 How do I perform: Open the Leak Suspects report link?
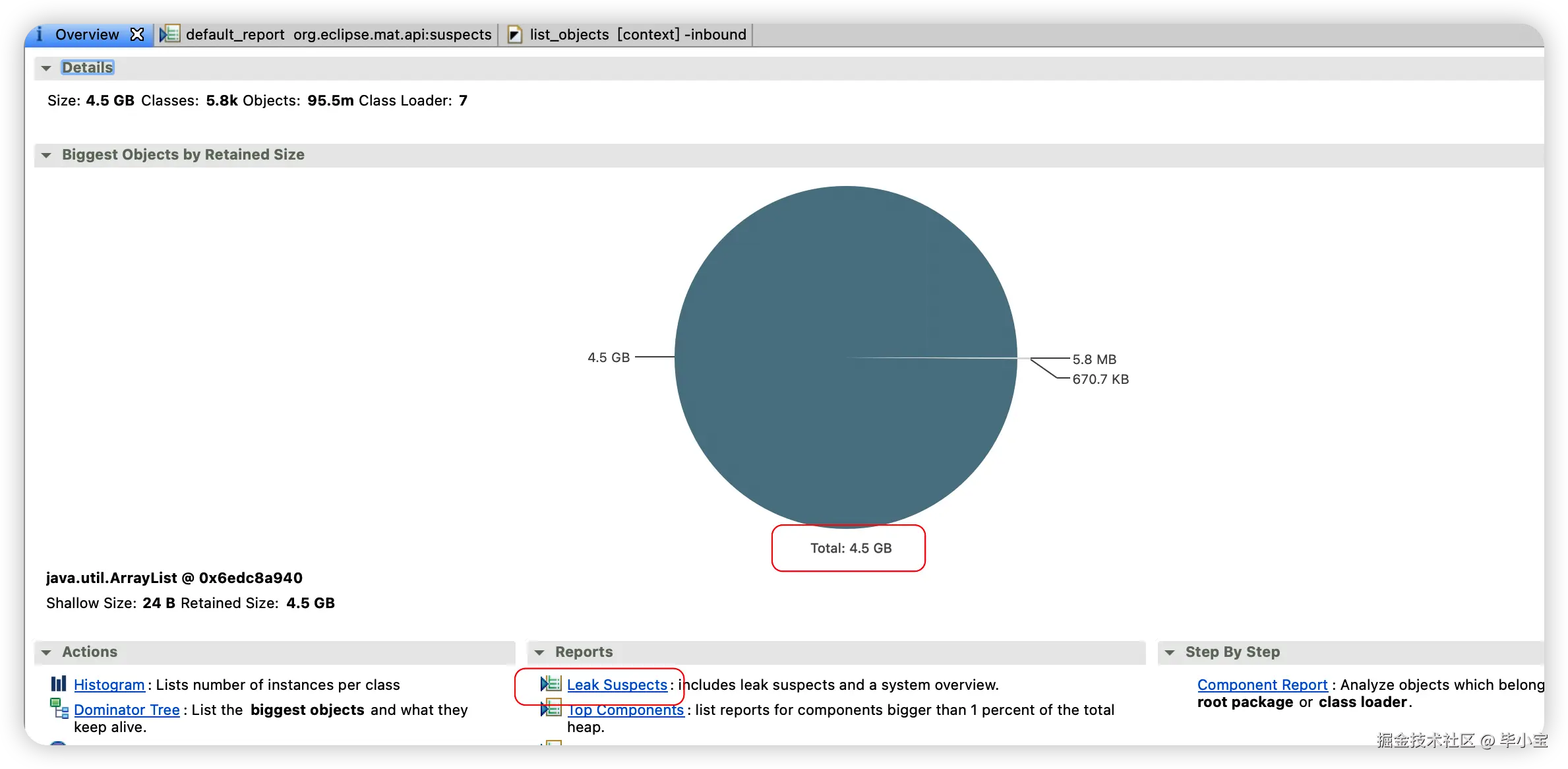coord(617,685)
